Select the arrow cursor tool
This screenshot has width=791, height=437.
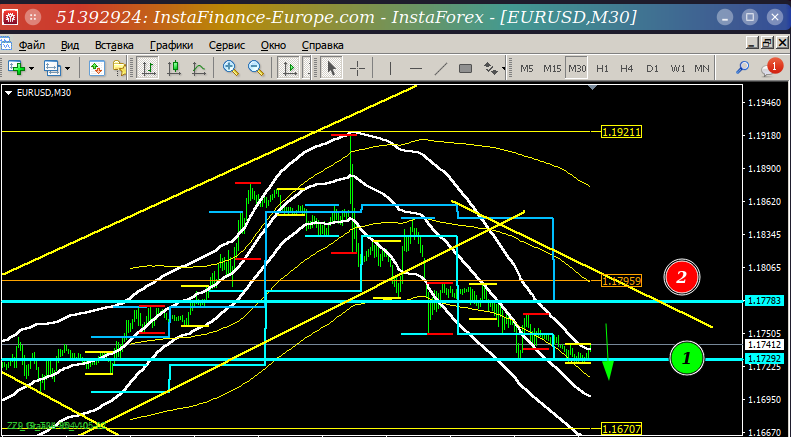click(331, 68)
